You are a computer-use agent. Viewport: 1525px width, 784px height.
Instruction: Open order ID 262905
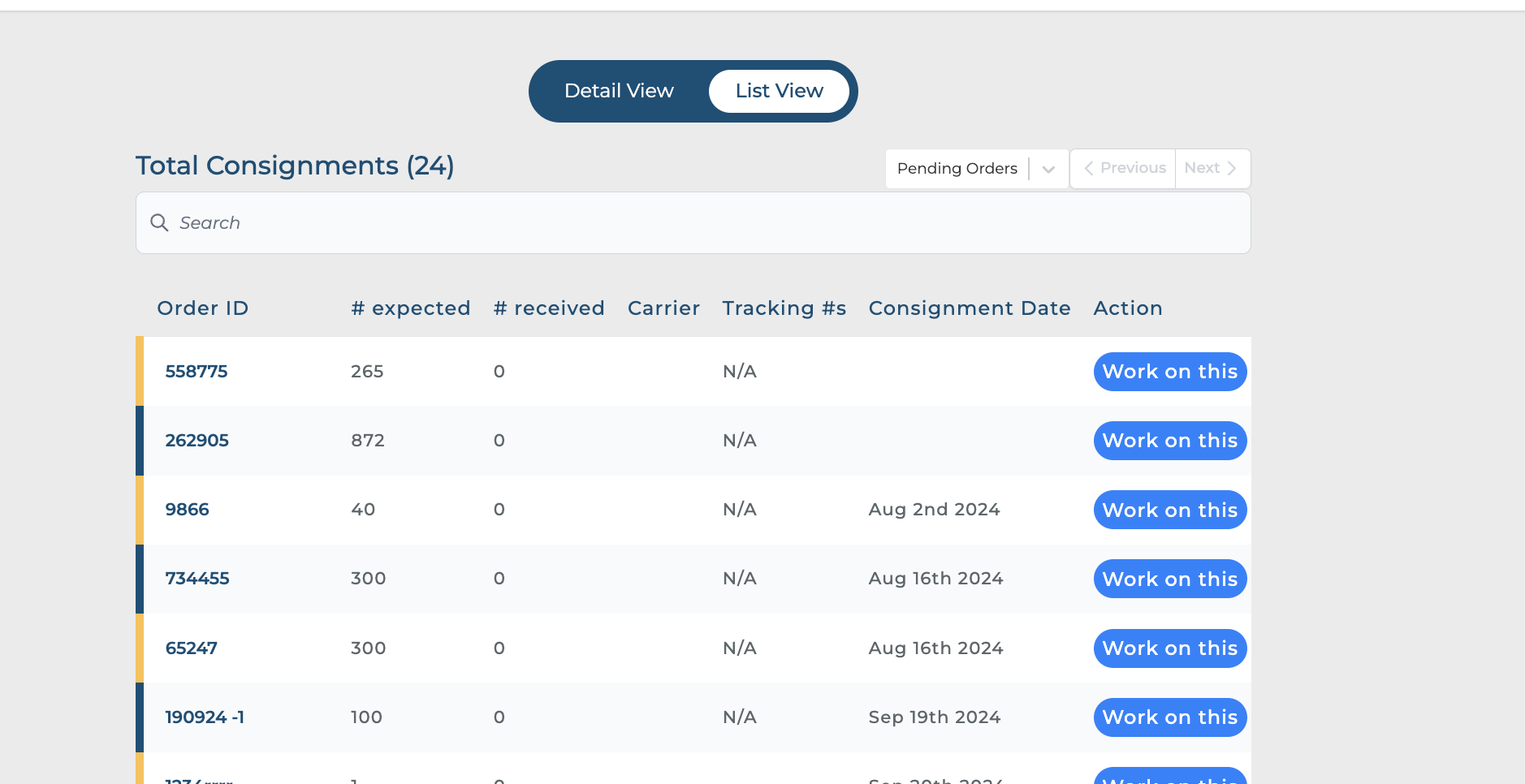tap(197, 441)
